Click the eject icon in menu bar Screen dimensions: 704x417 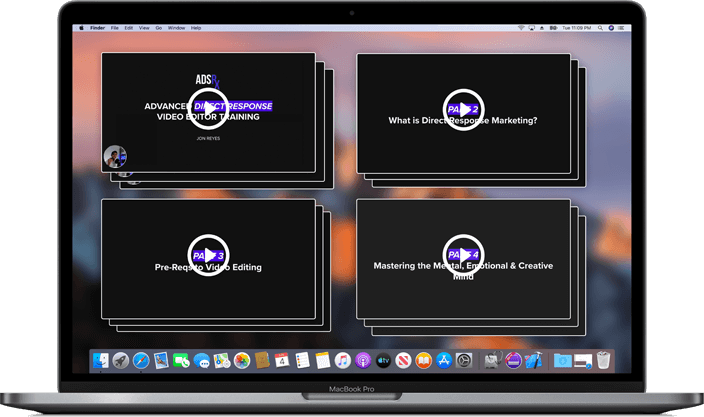pos(542,28)
